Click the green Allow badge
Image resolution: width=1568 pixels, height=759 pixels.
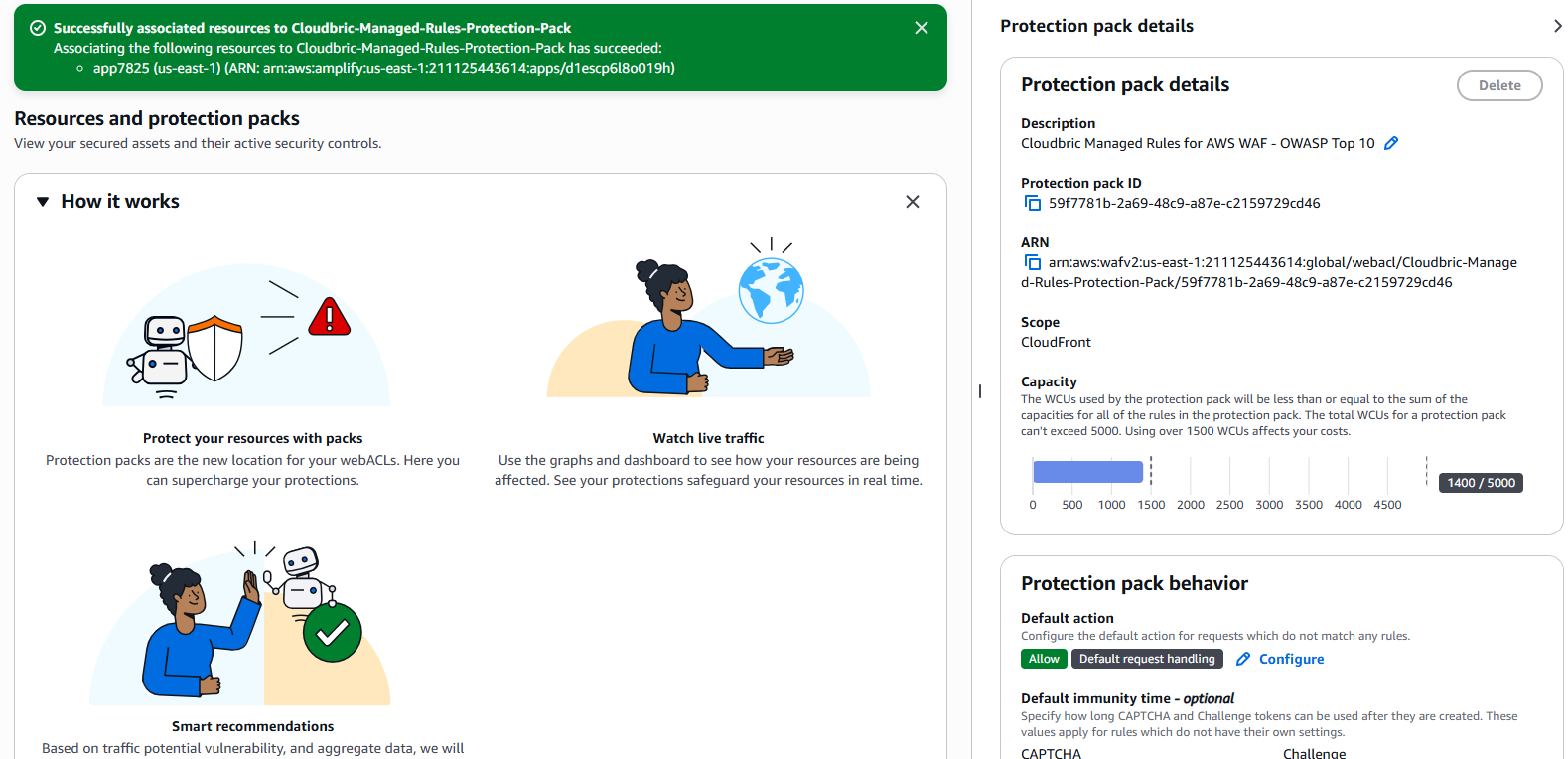[1043, 659]
